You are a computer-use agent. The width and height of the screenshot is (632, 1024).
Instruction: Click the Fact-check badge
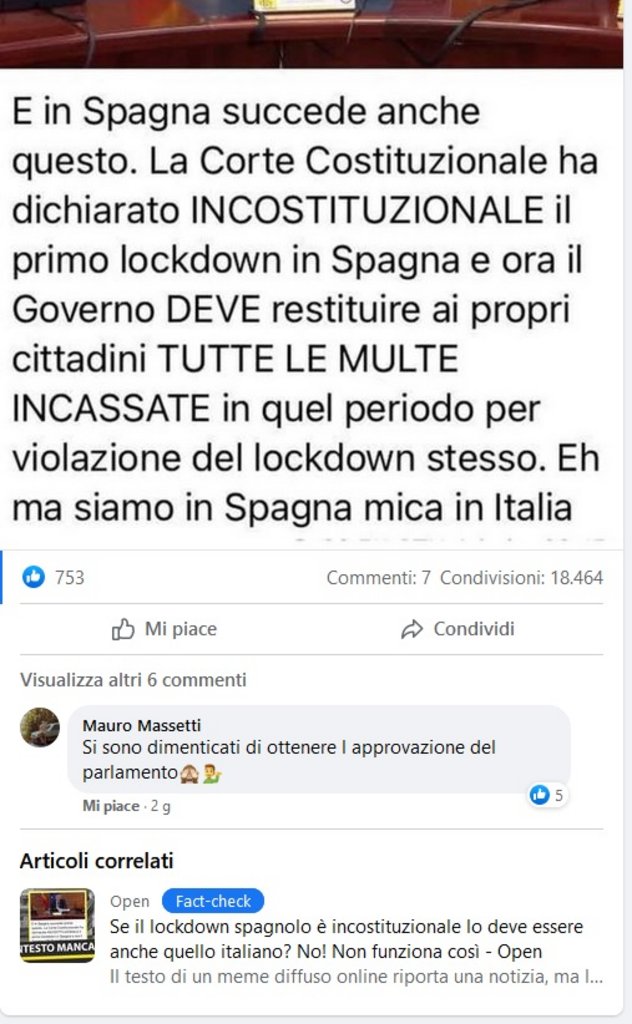coord(213,901)
